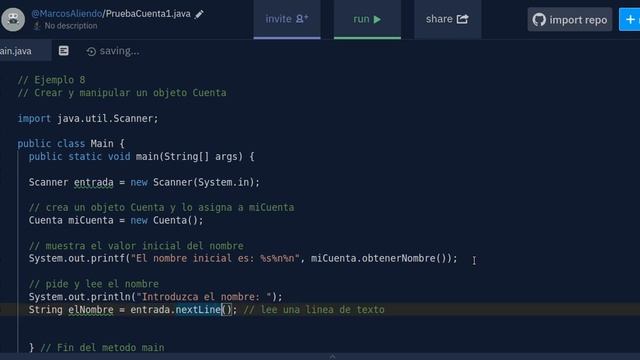Click the import java.util.Scanner line
640x360 pixels.
point(88,118)
